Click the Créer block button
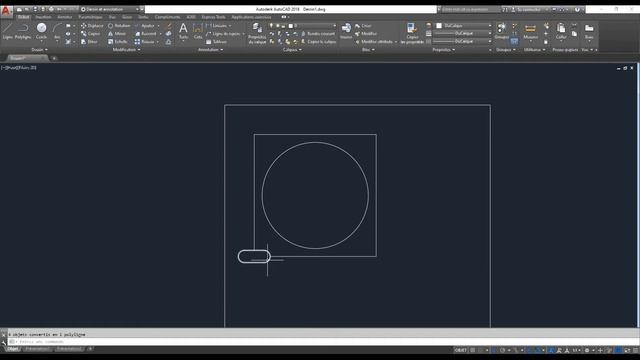The height and width of the screenshot is (360, 640). tap(363, 26)
